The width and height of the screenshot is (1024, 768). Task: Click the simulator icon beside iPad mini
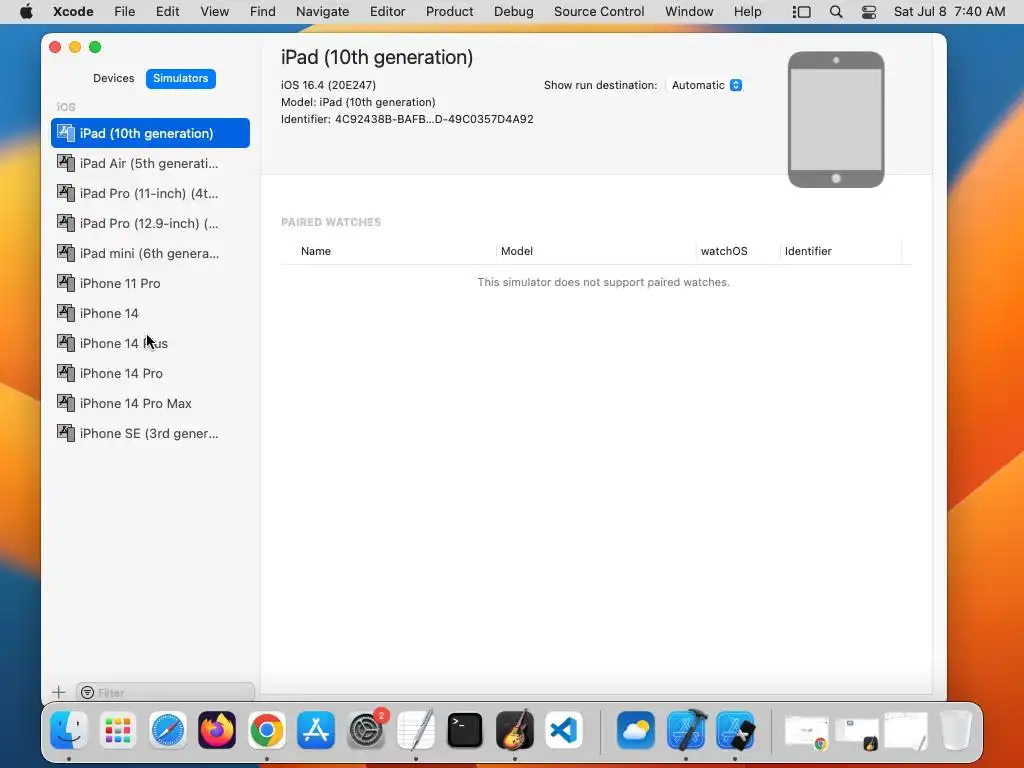click(66, 253)
